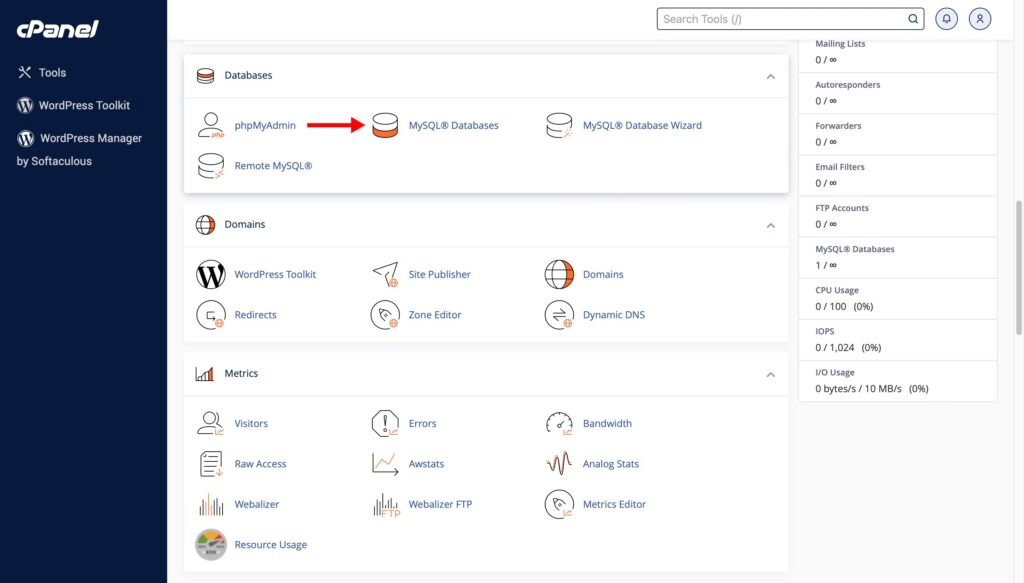Image resolution: width=1024 pixels, height=583 pixels.
Task: Click the Mailing Lists statistic label
Action: [840, 43]
